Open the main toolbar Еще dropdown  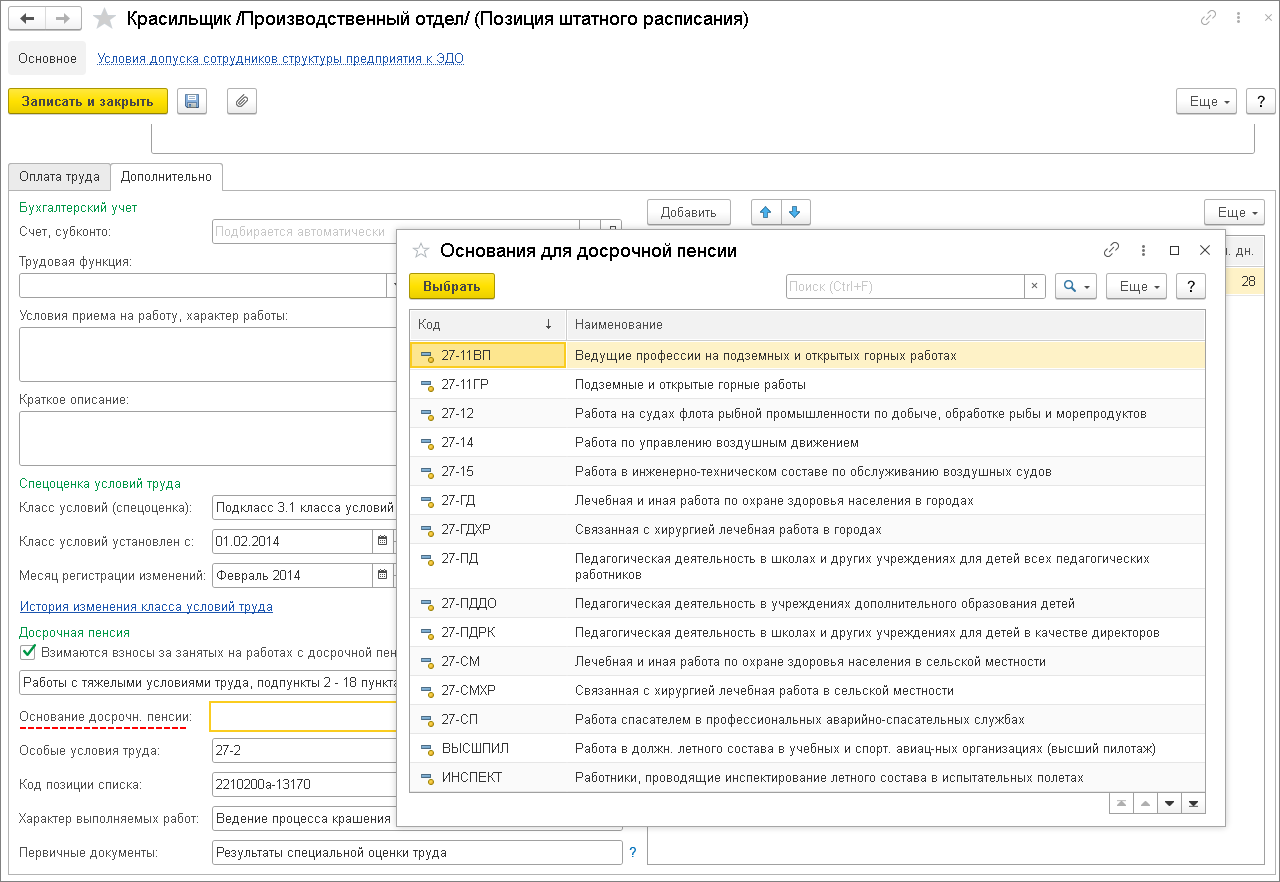(x=1210, y=101)
